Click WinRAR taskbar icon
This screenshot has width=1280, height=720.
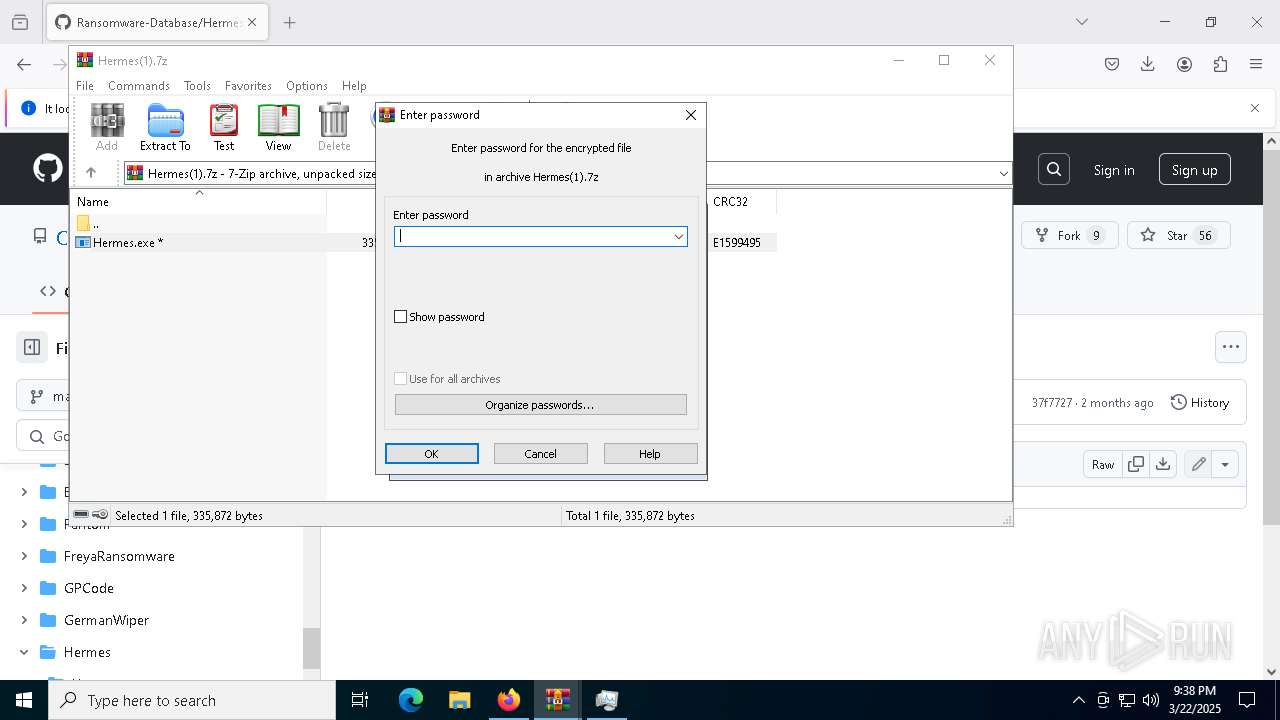click(x=557, y=700)
